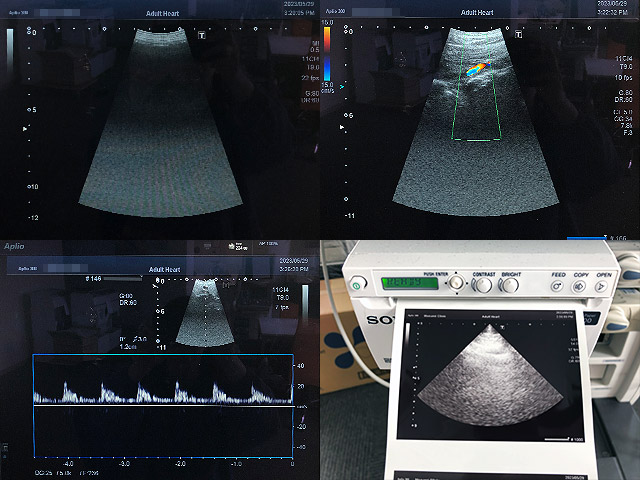Select the CONTRAST knob on the printer

click(484, 285)
